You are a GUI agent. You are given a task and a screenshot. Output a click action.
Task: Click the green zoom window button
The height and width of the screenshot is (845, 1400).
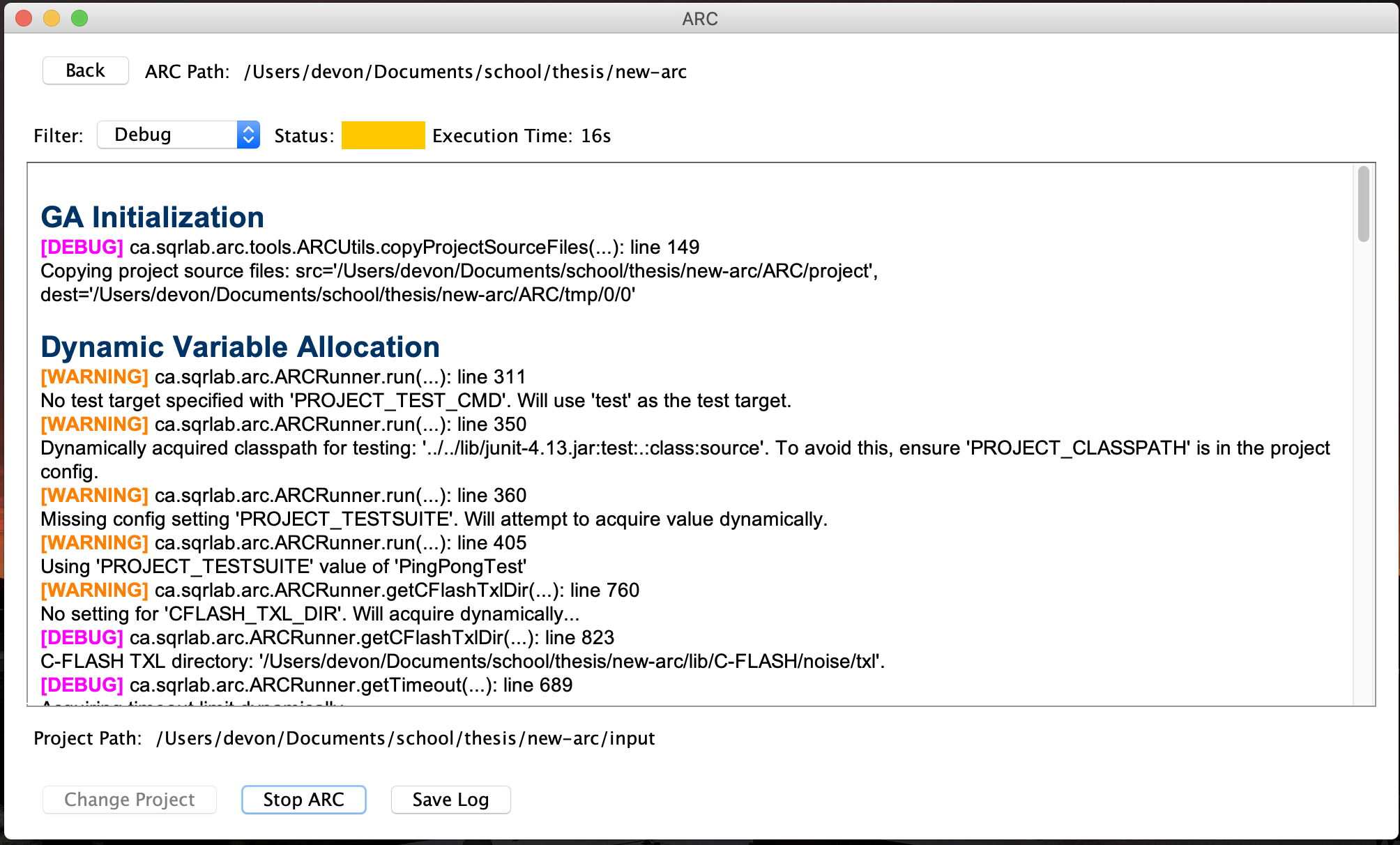tap(79, 18)
